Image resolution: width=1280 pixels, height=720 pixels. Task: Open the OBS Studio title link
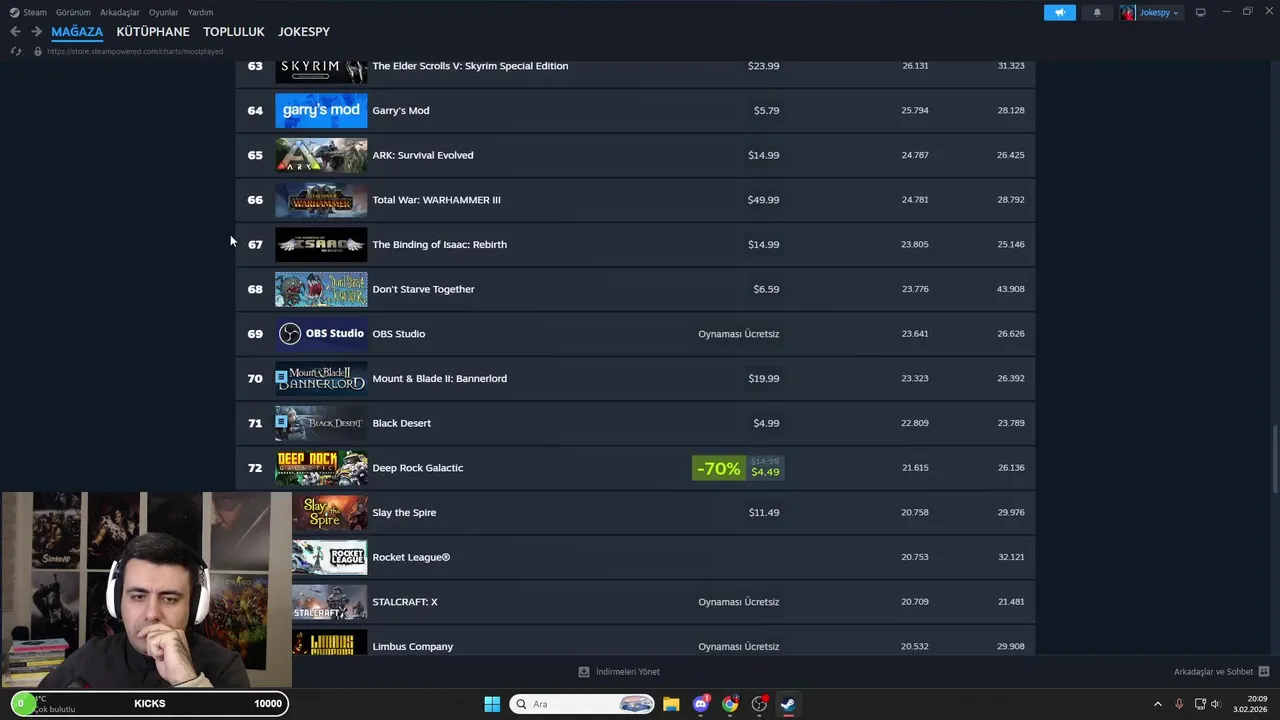tap(398, 334)
